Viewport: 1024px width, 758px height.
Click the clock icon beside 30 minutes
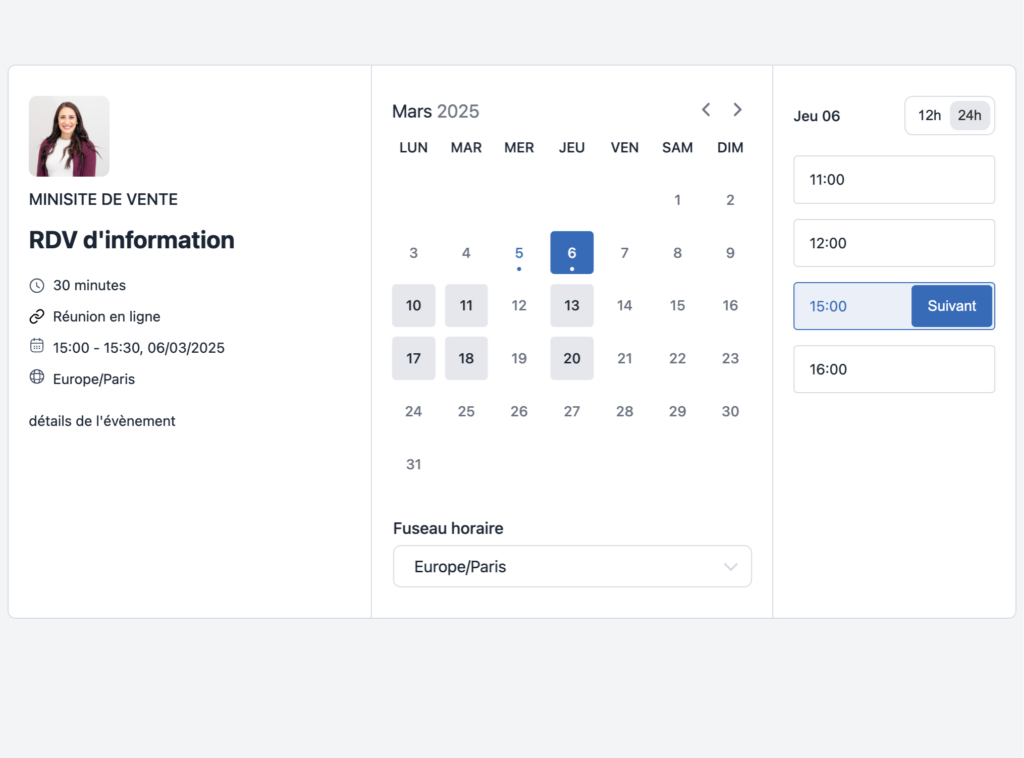point(37,286)
